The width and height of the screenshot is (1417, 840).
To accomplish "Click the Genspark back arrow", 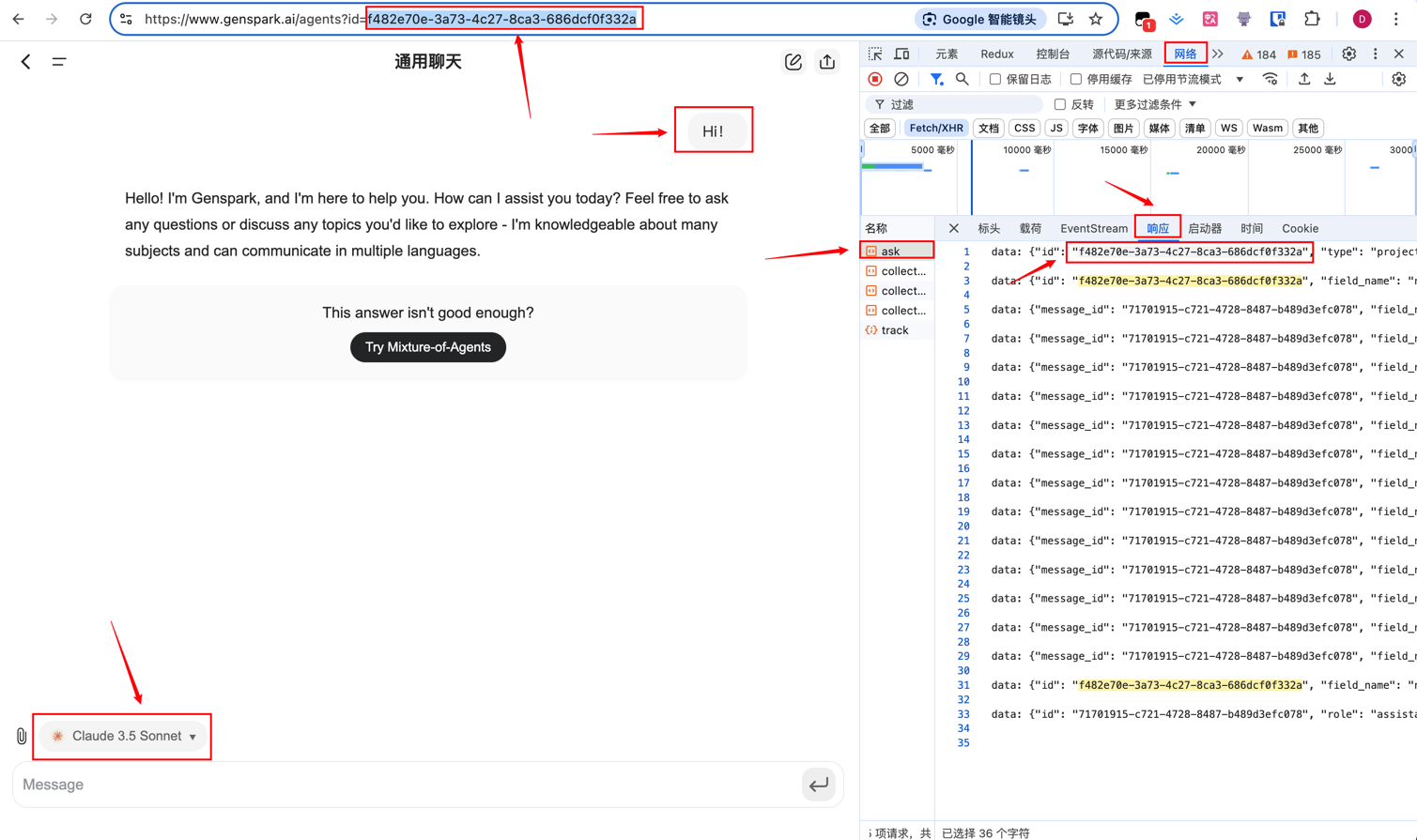I will pyautogui.click(x=25, y=62).
